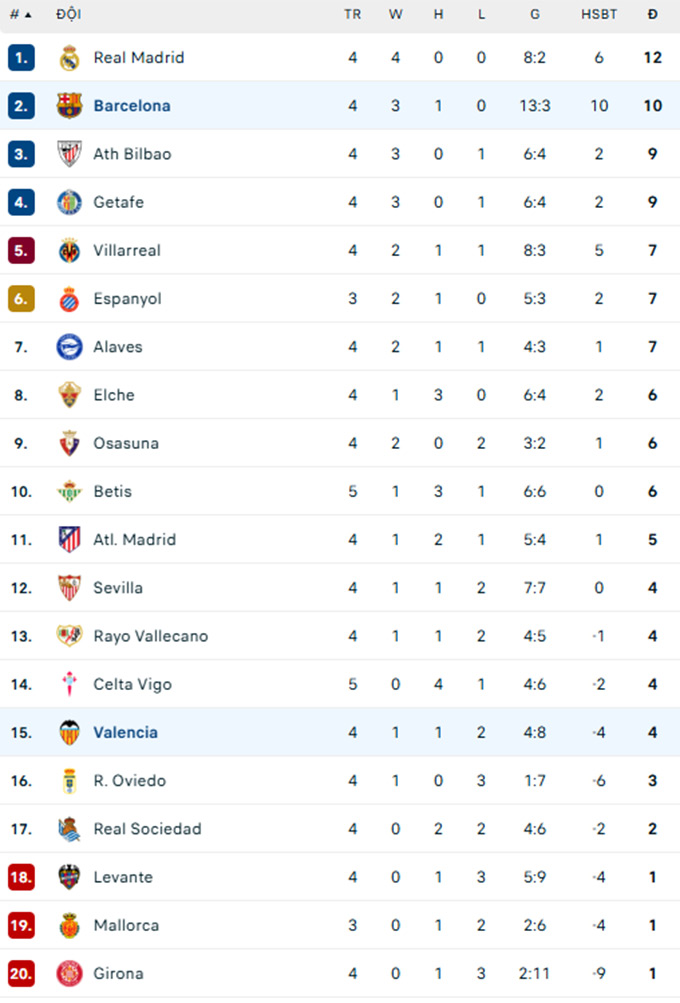This screenshot has height=1003, width=680.
Task: Open the Barcelona team link
Action: tap(132, 106)
